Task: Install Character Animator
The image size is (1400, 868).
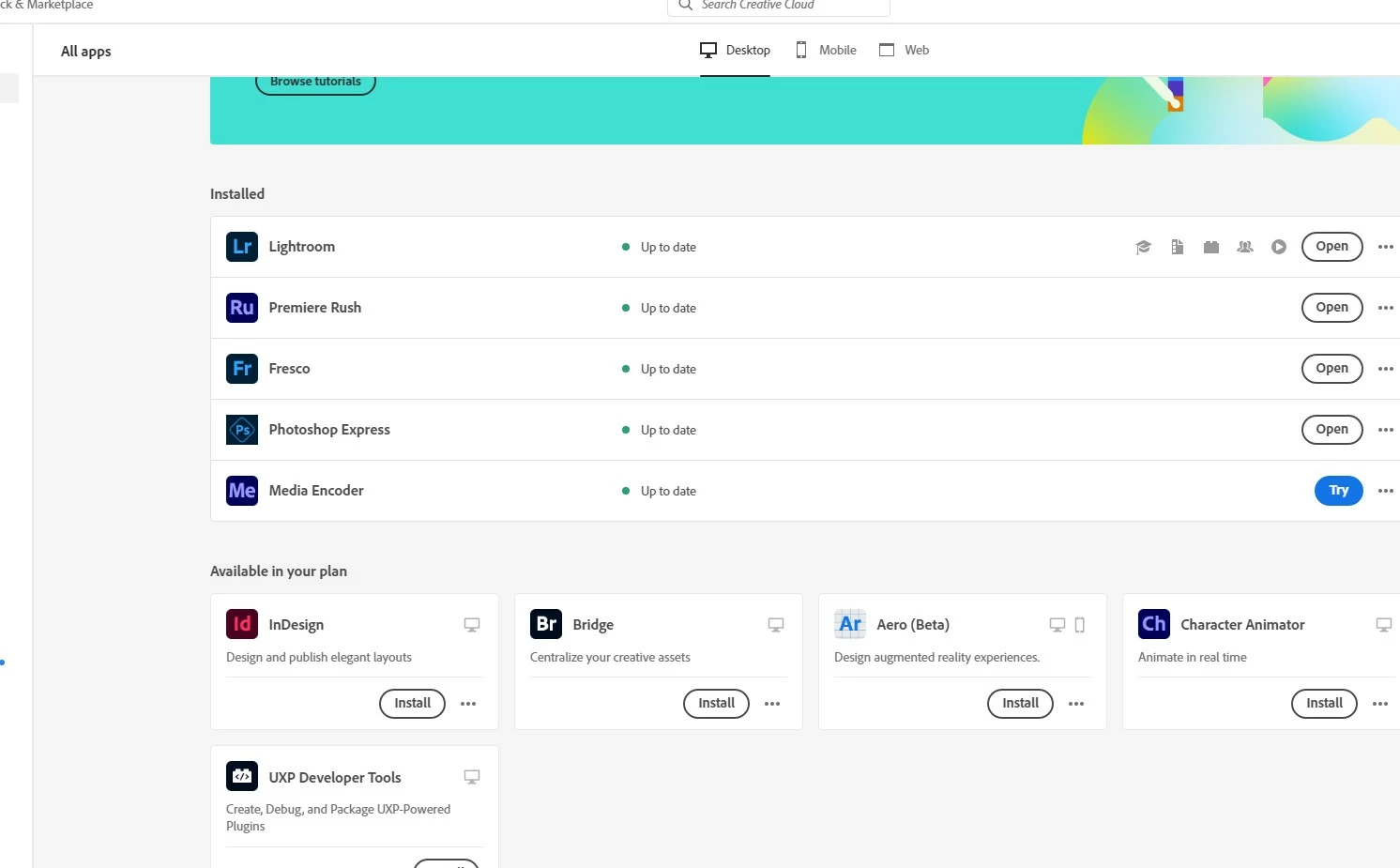Action: point(1324,704)
